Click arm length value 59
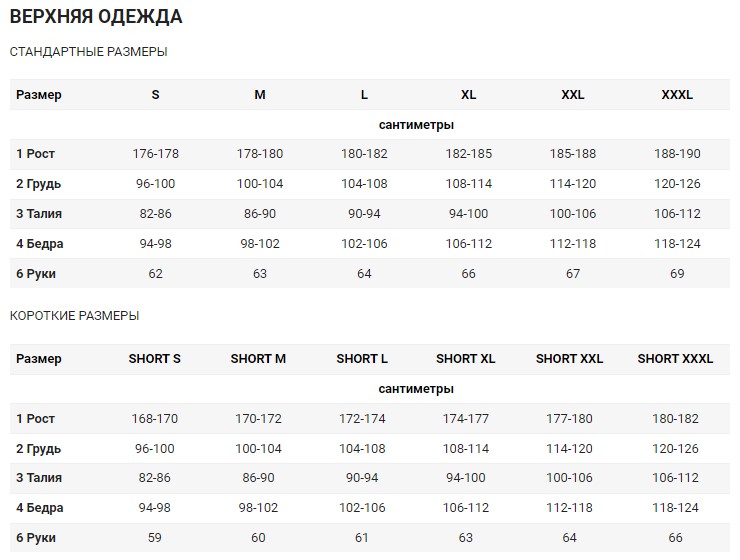This screenshot has width=740, height=560. (155, 538)
